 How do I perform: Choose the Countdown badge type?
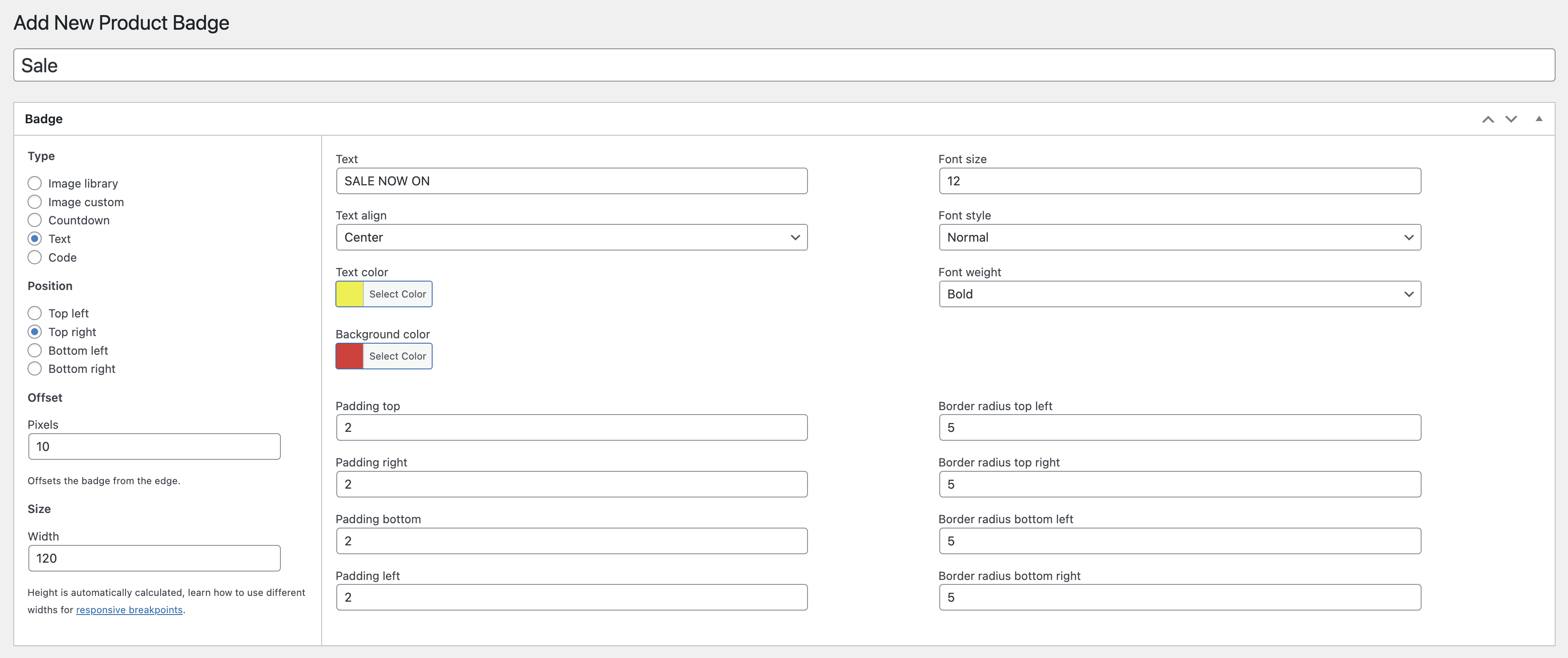(x=35, y=220)
